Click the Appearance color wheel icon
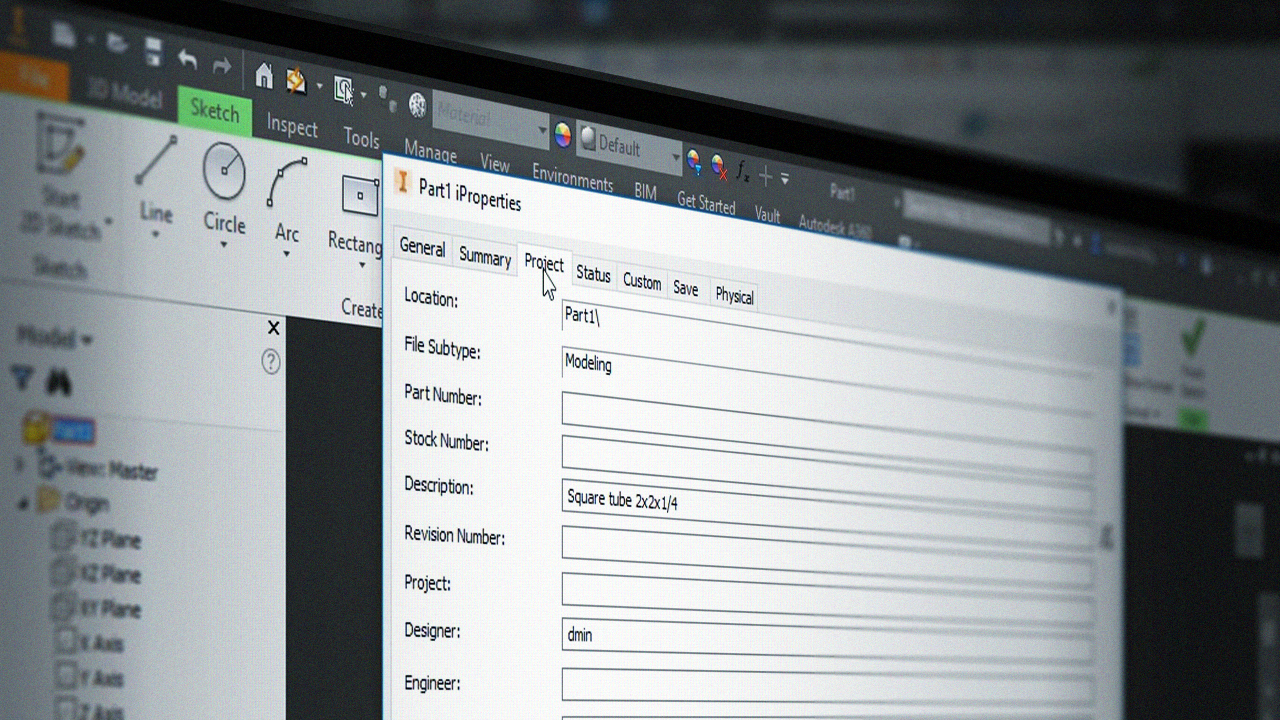The width and height of the screenshot is (1280, 720). click(563, 137)
